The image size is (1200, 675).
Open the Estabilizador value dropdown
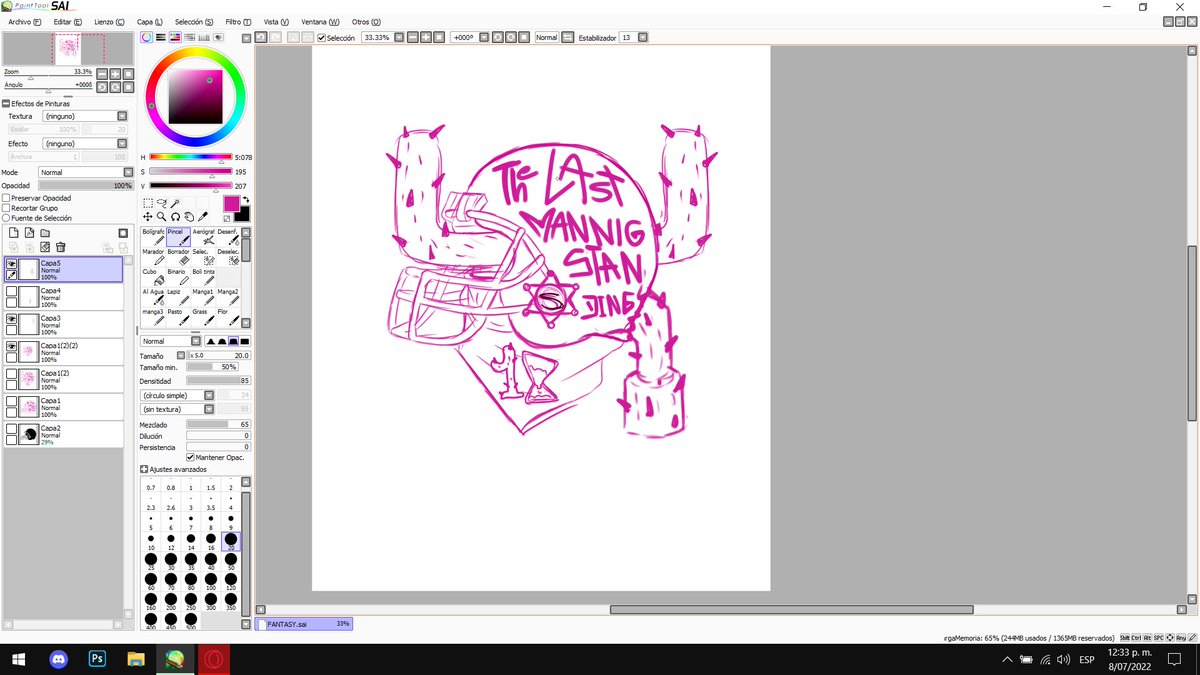point(641,37)
